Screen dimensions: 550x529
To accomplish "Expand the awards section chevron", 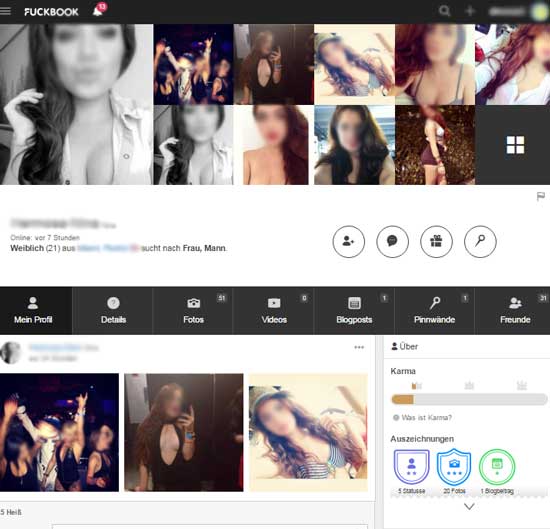I will pyautogui.click(x=469, y=506).
